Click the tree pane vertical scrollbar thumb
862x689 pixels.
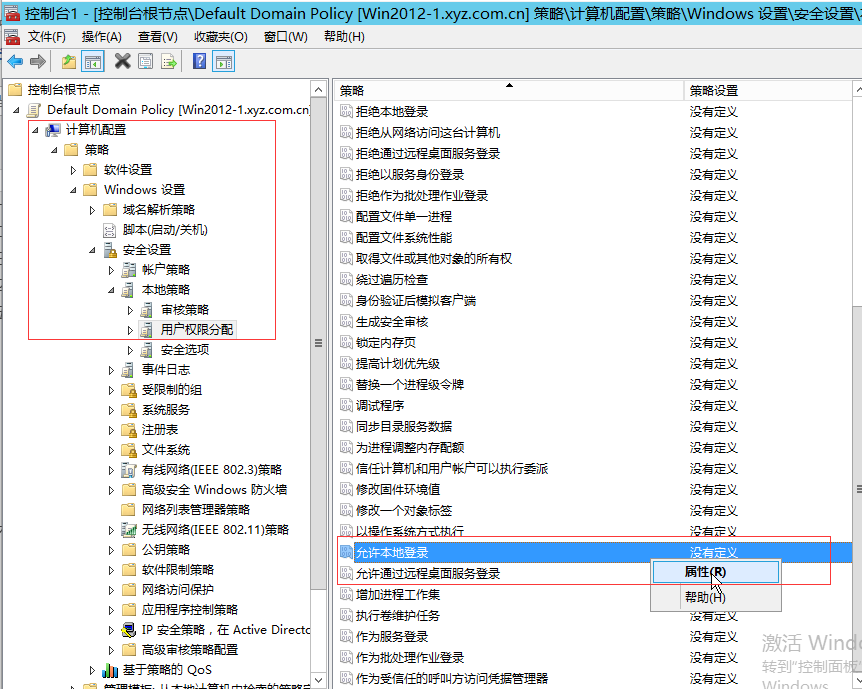click(x=318, y=343)
